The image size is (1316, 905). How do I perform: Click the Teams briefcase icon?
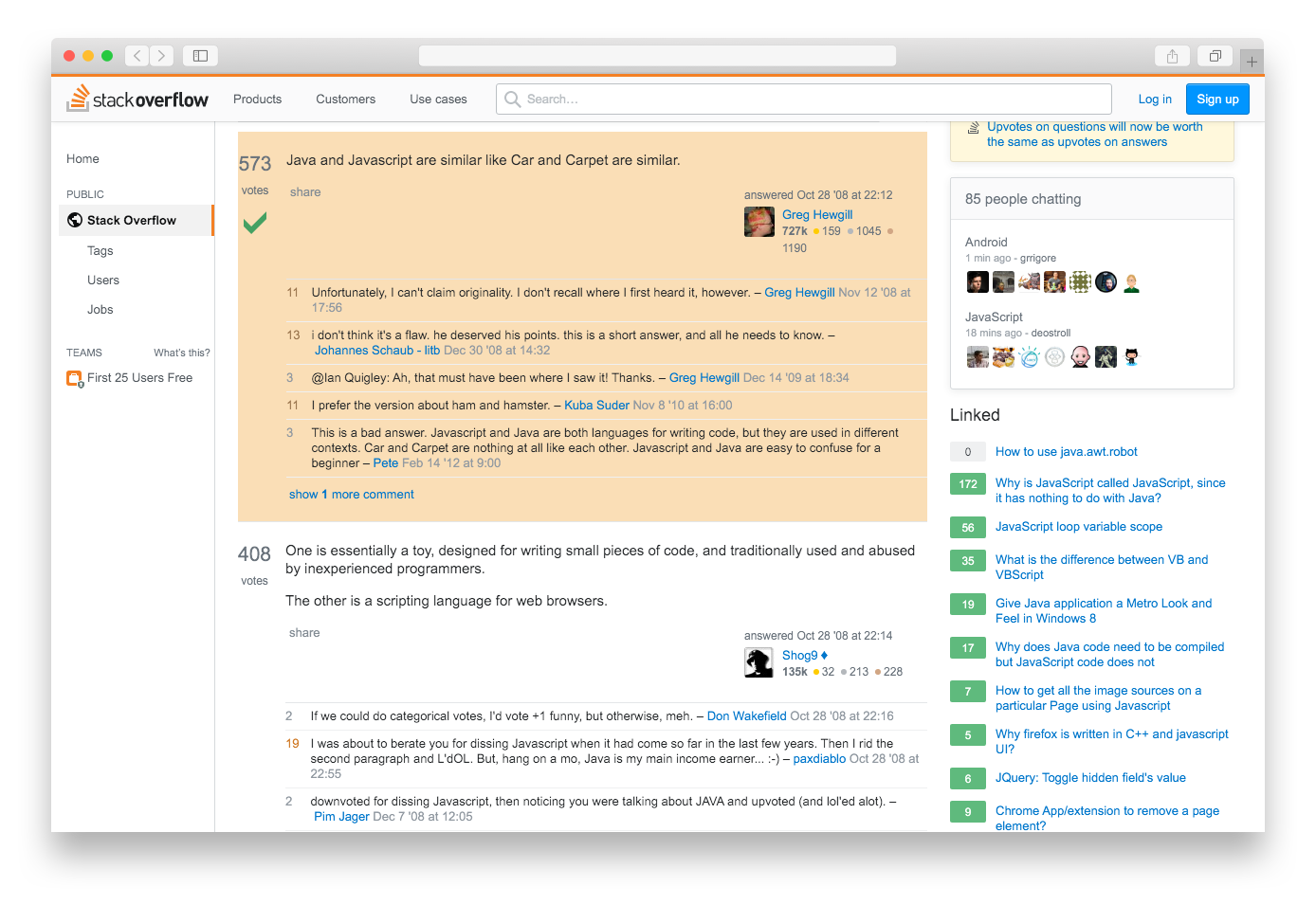[74, 378]
